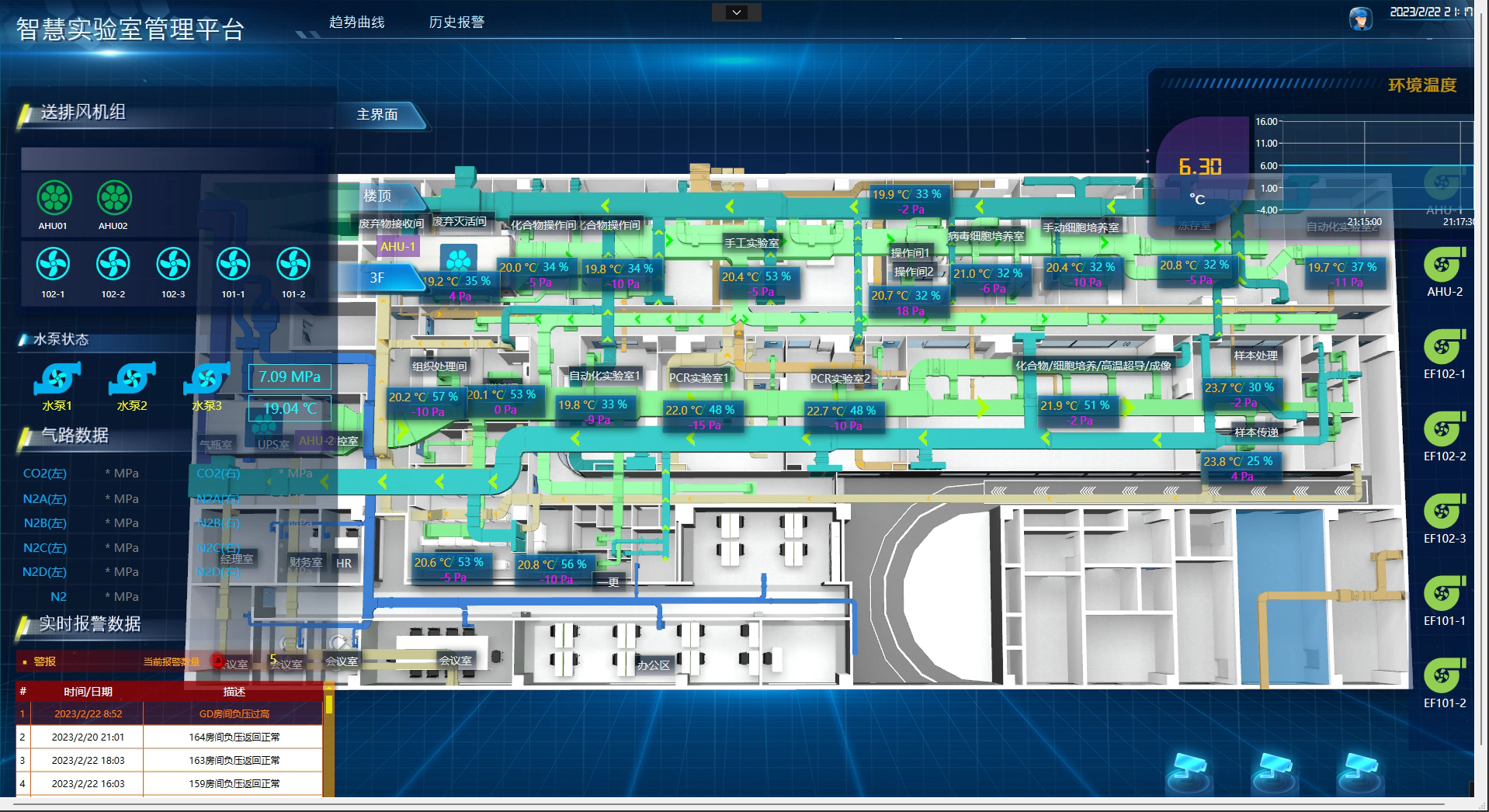Click the 样本传递 room label
This screenshot has height=812, width=1489.
pos(1256,432)
